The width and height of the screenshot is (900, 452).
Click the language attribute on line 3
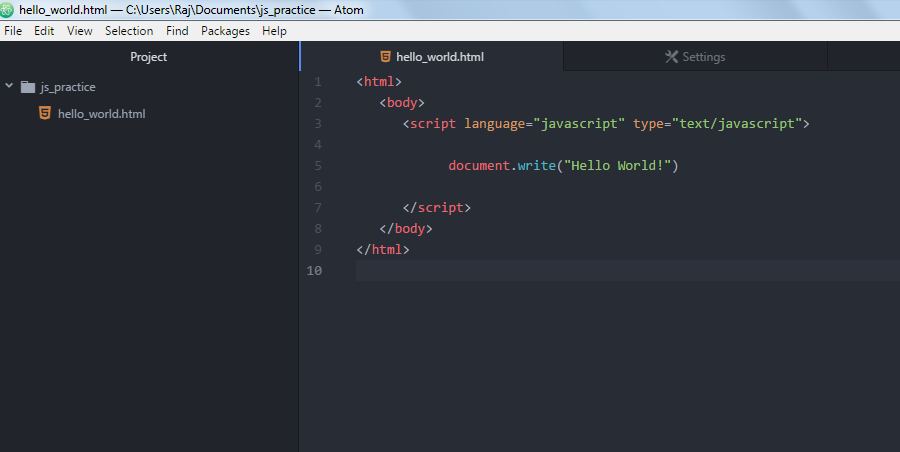point(495,124)
